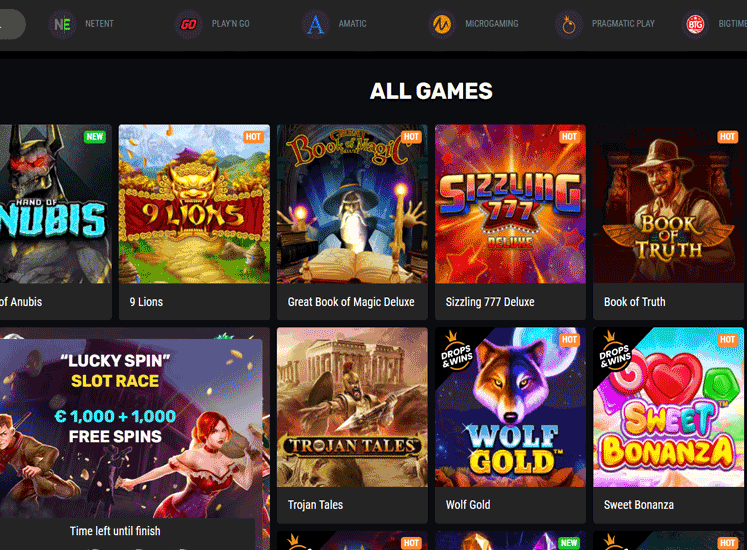747x550 pixels.
Task: Select the Pragmatic Play provider icon
Action: click(x=569, y=24)
